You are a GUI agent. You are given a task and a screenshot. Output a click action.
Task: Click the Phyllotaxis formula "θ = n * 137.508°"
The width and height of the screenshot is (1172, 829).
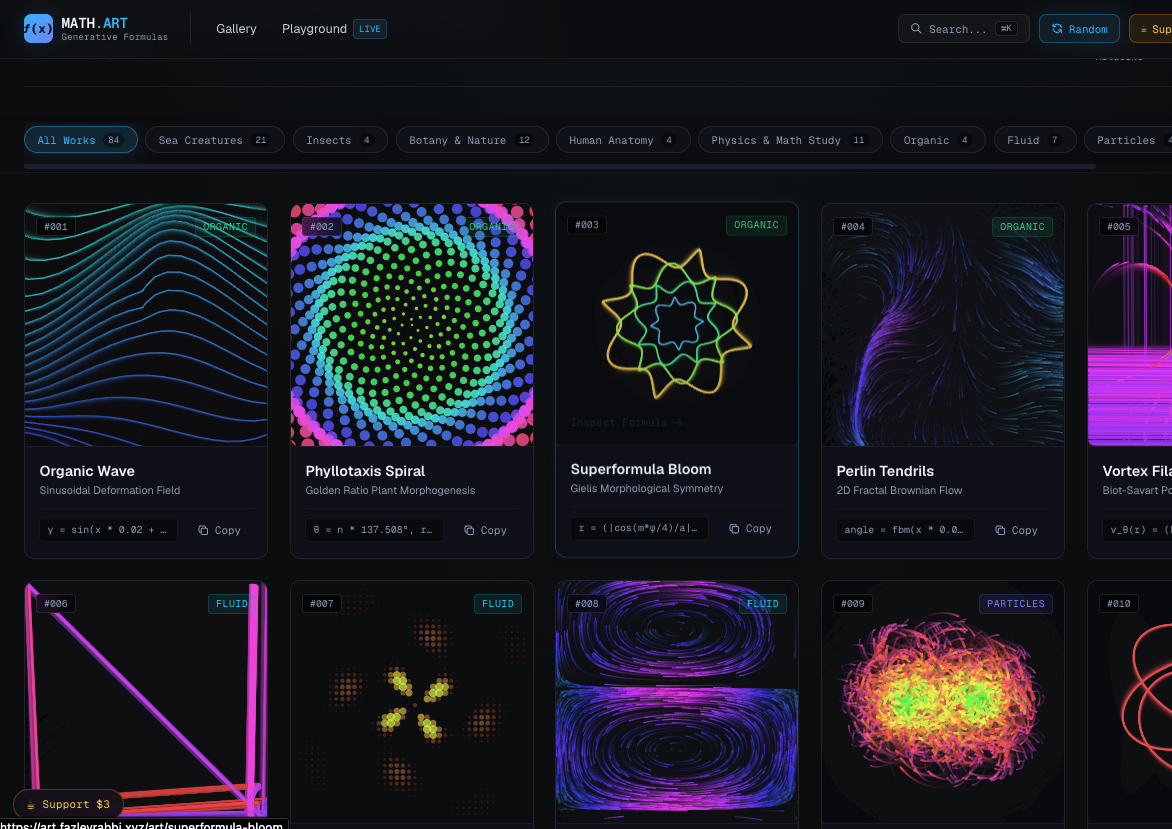coord(374,530)
